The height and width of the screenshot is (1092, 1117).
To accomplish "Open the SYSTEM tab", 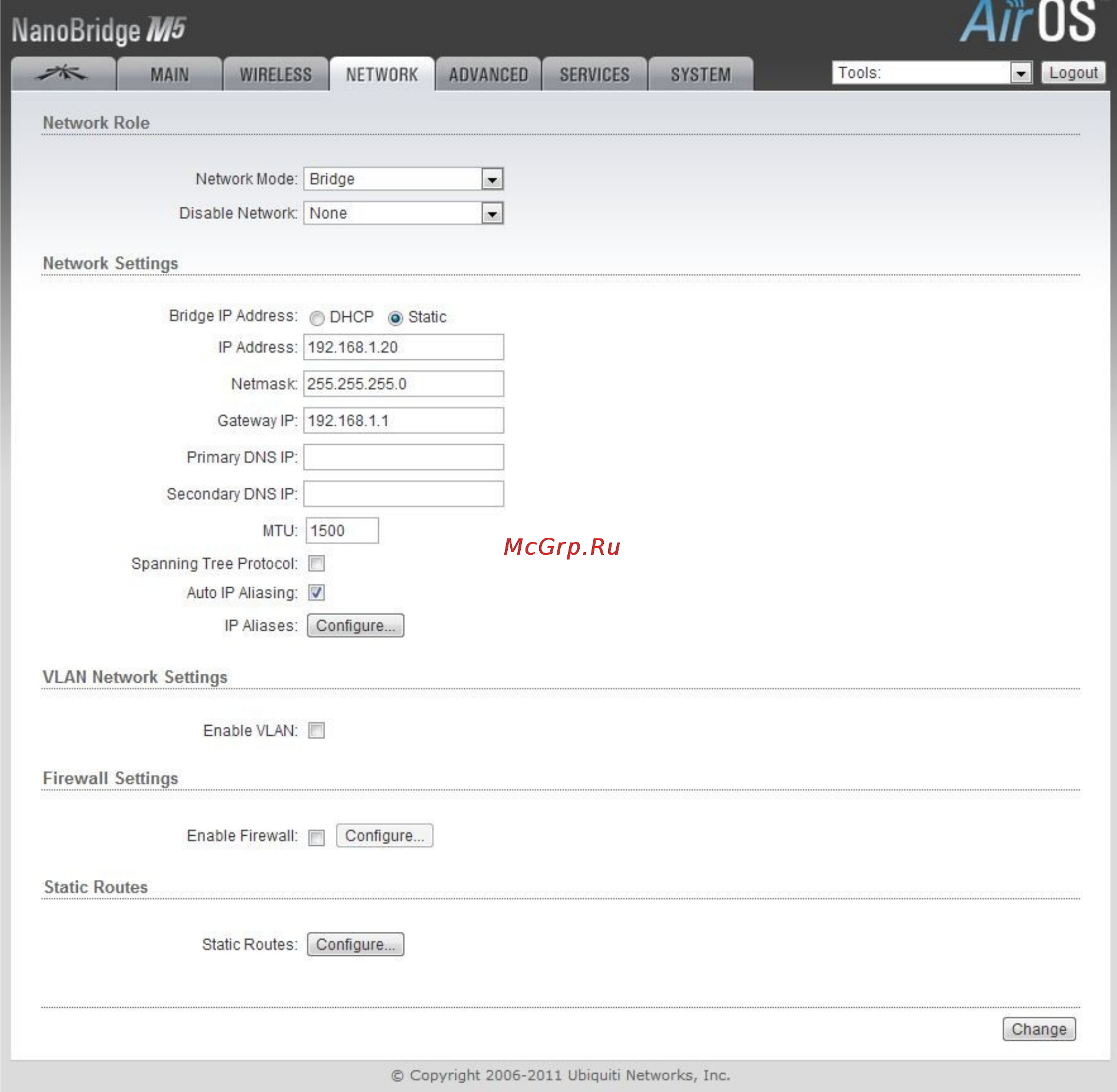I will [x=700, y=74].
